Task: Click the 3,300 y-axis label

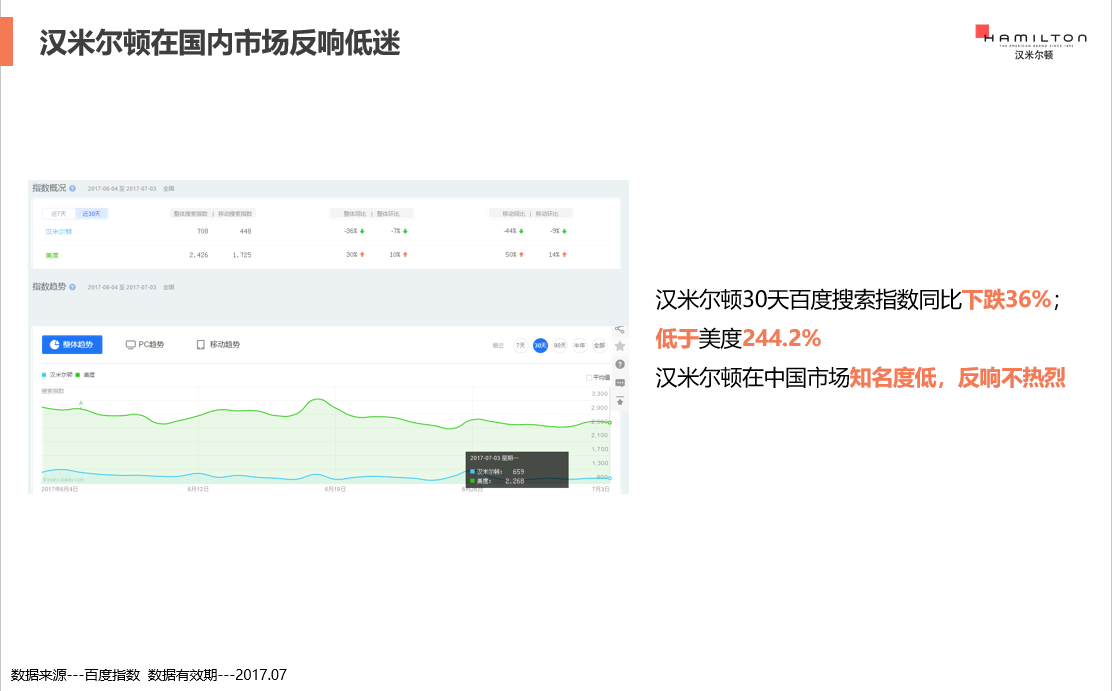Action: click(x=600, y=394)
